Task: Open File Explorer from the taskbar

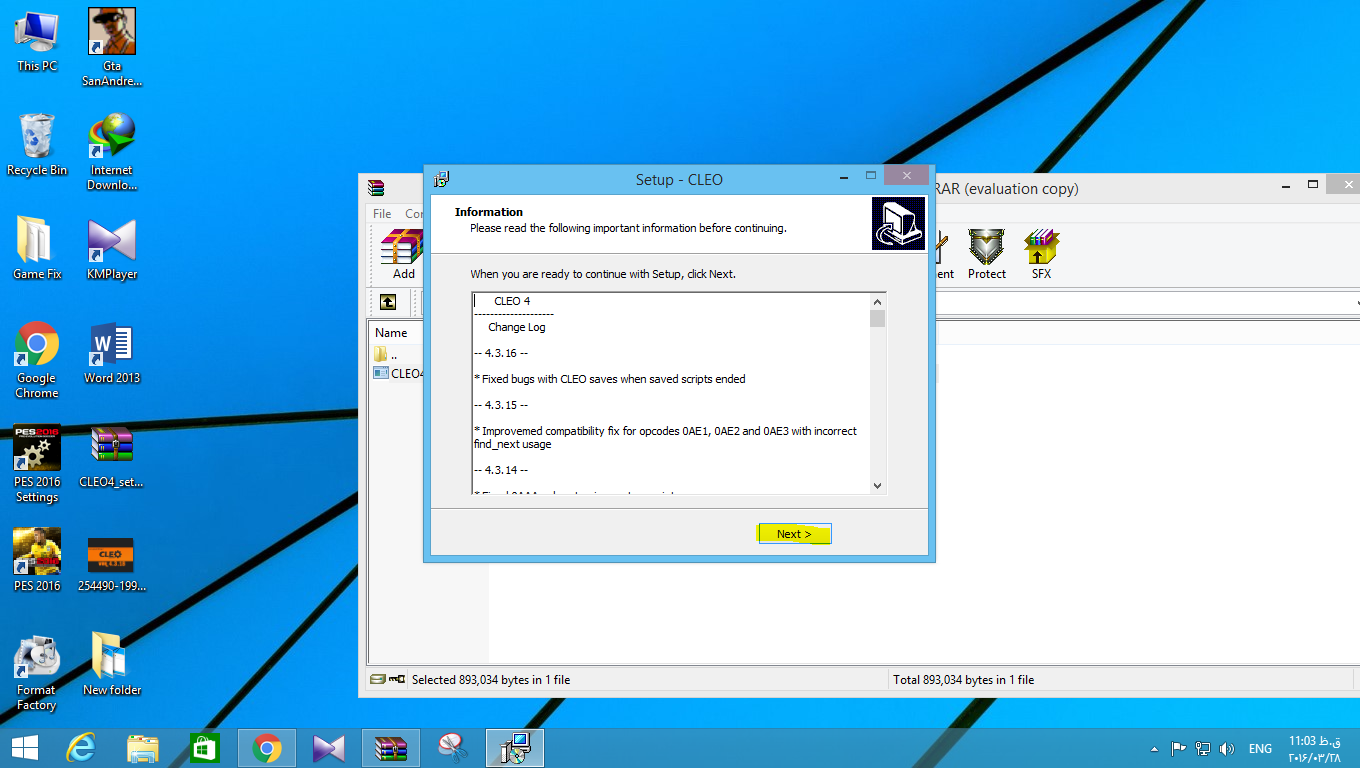Action: pyautogui.click(x=143, y=748)
